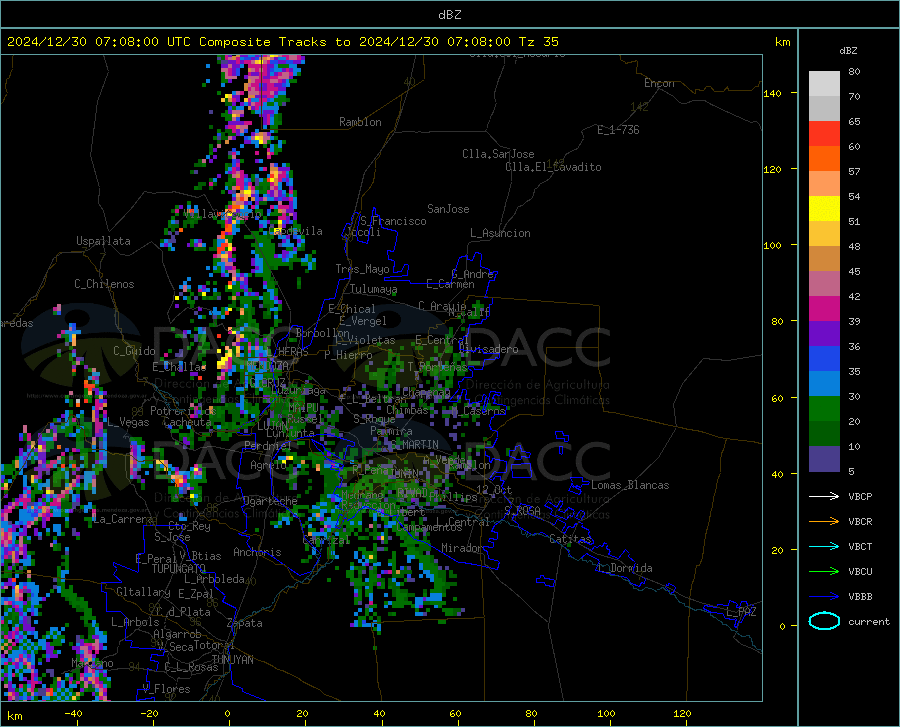Click the Cacheuta map label
900x727 pixels.
[187, 423]
